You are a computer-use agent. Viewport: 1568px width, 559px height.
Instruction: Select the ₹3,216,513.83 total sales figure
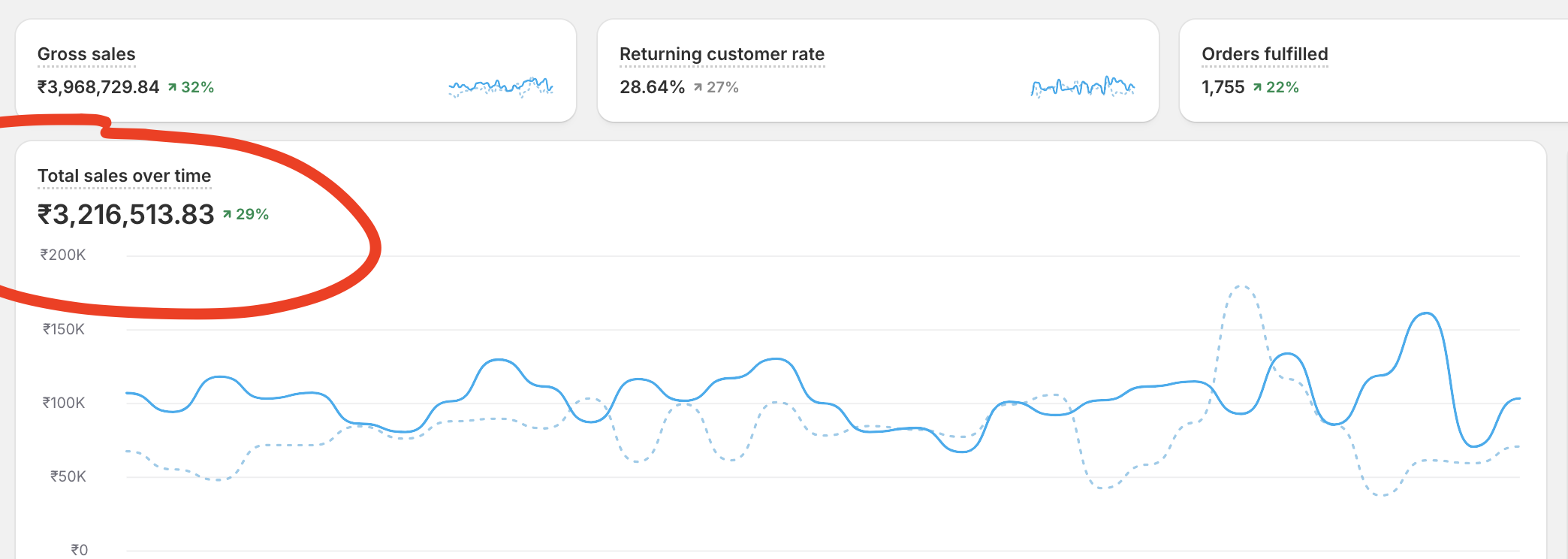coord(126,215)
